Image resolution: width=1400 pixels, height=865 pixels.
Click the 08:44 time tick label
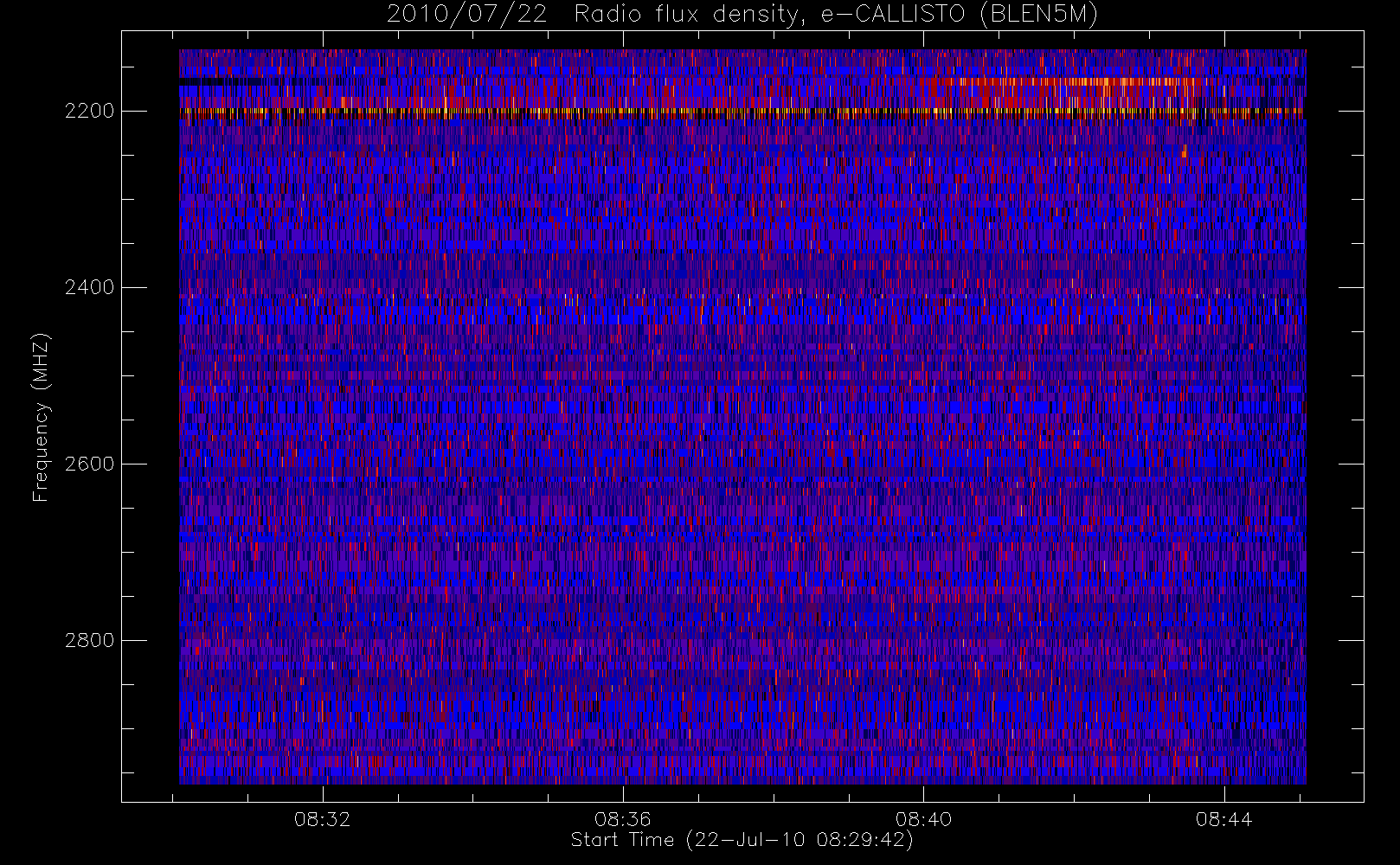(x=1223, y=819)
